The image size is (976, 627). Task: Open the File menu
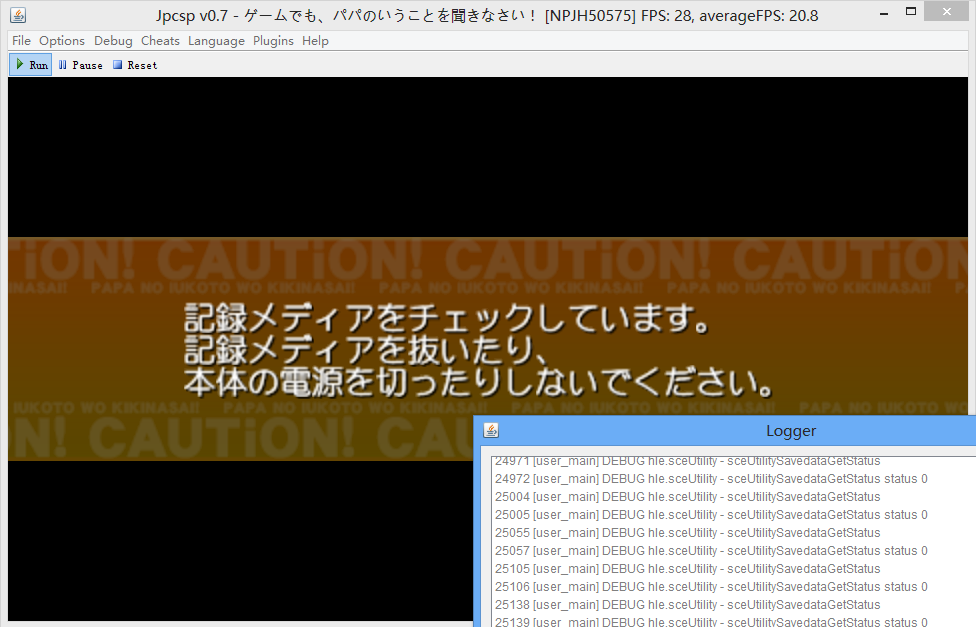tap(21, 41)
